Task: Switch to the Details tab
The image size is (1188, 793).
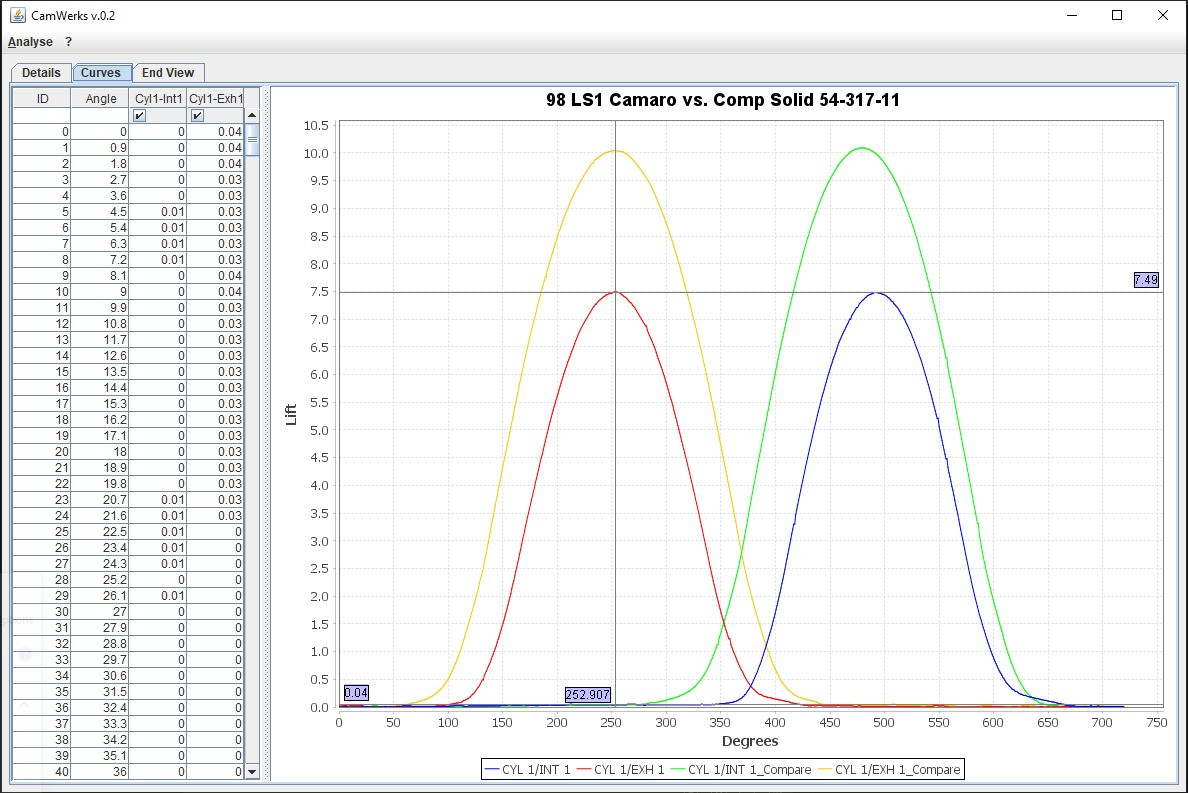Action: [x=41, y=73]
